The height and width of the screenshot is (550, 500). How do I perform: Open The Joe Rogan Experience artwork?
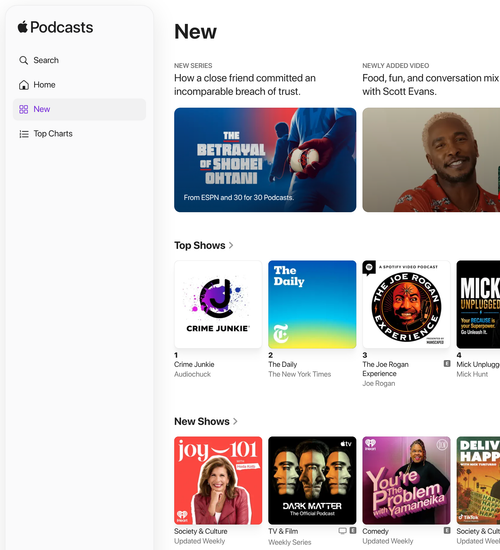coord(406,304)
